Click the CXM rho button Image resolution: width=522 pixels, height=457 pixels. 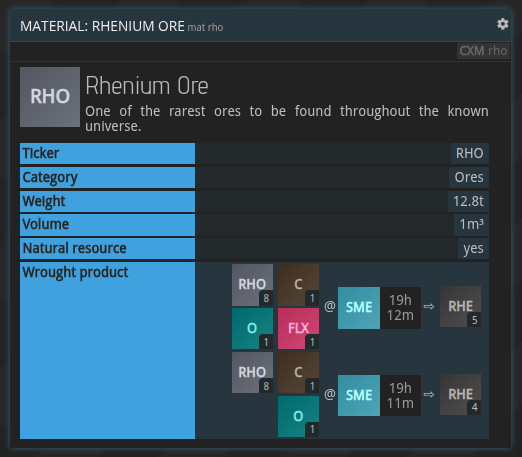(x=483, y=51)
